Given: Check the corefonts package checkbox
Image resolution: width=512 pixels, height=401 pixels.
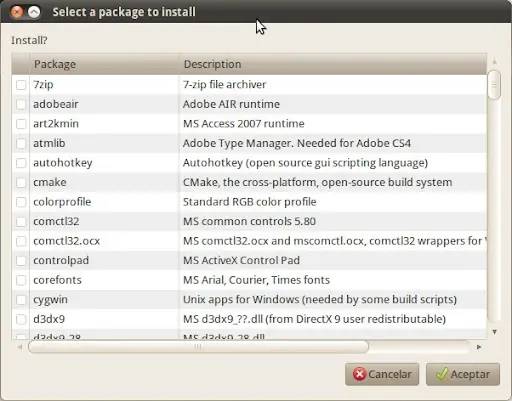Looking at the screenshot, I should tap(21, 280).
